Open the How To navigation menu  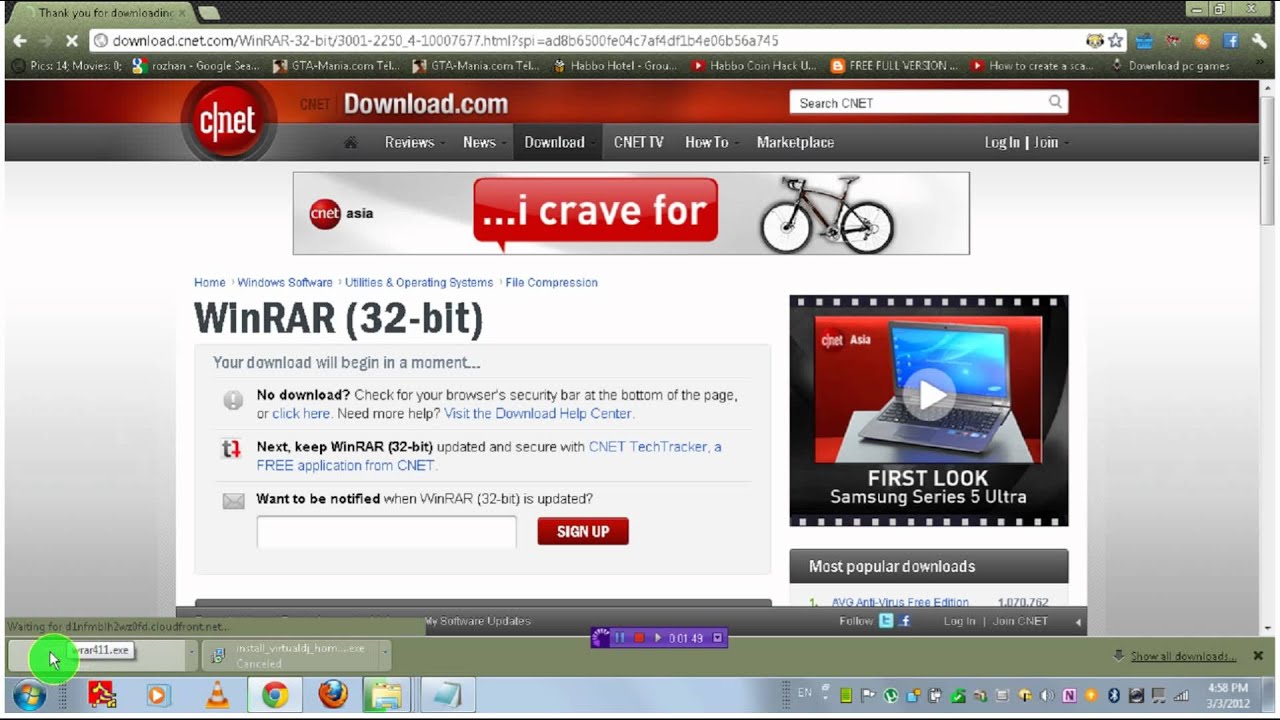point(711,142)
